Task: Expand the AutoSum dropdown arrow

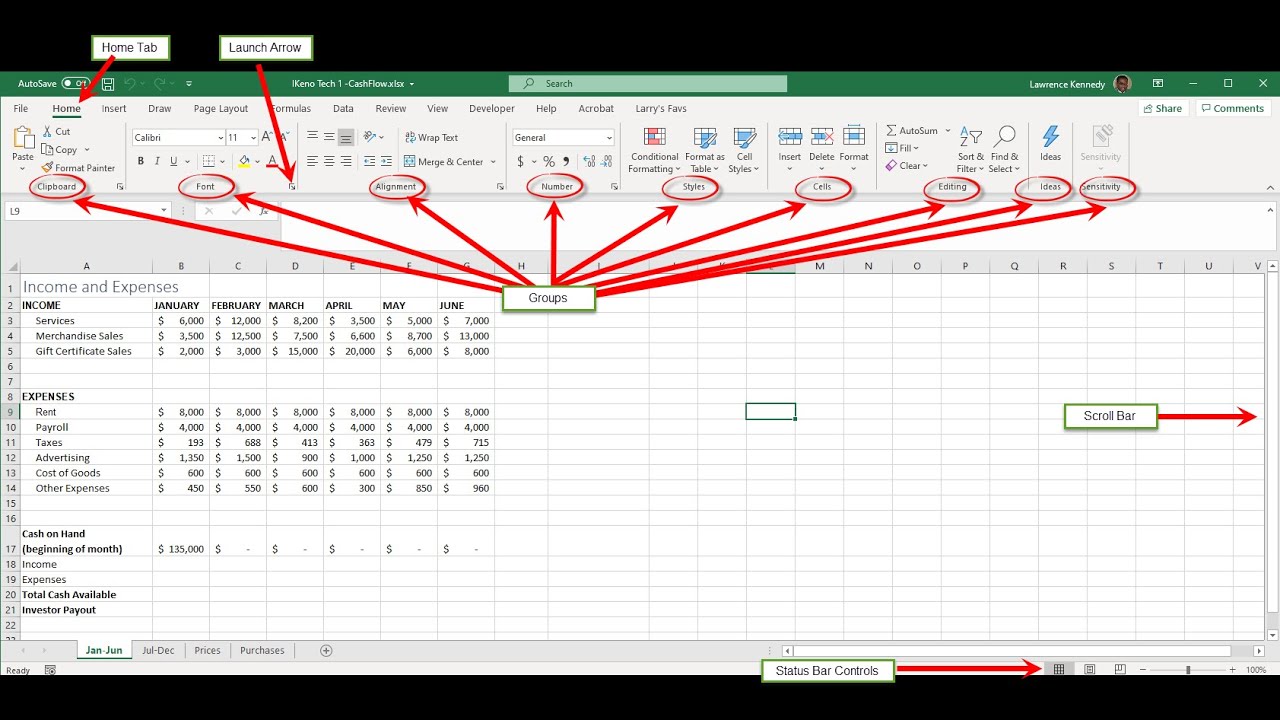Action: pyautogui.click(x=948, y=131)
